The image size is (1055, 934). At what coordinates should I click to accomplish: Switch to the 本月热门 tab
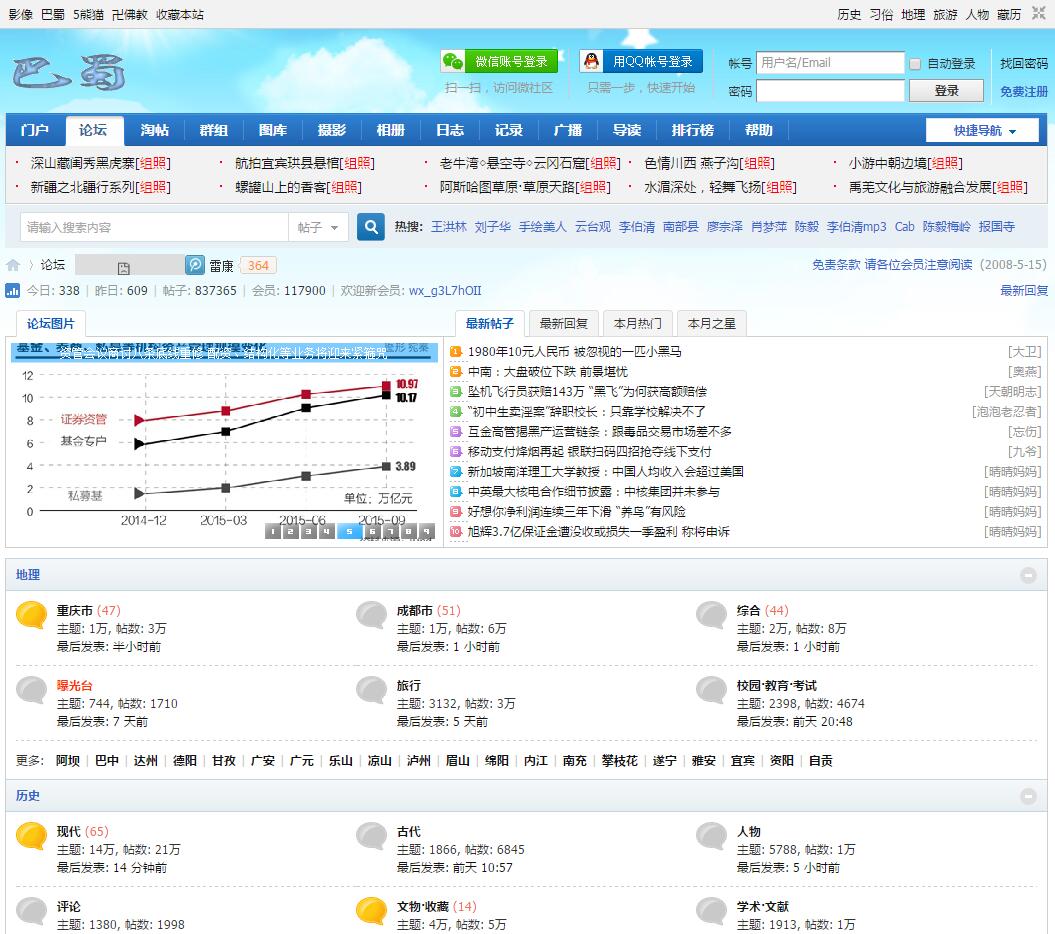click(637, 323)
